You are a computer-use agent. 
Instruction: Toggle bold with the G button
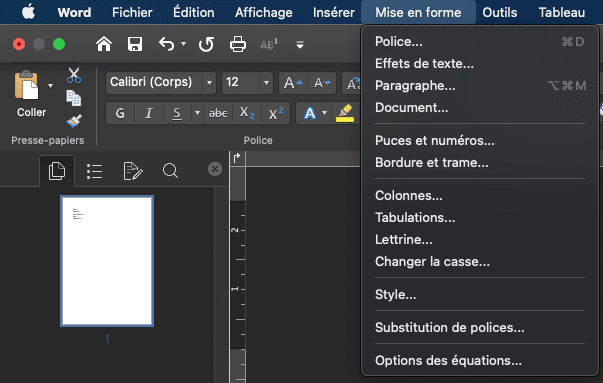tap(120, 113)
